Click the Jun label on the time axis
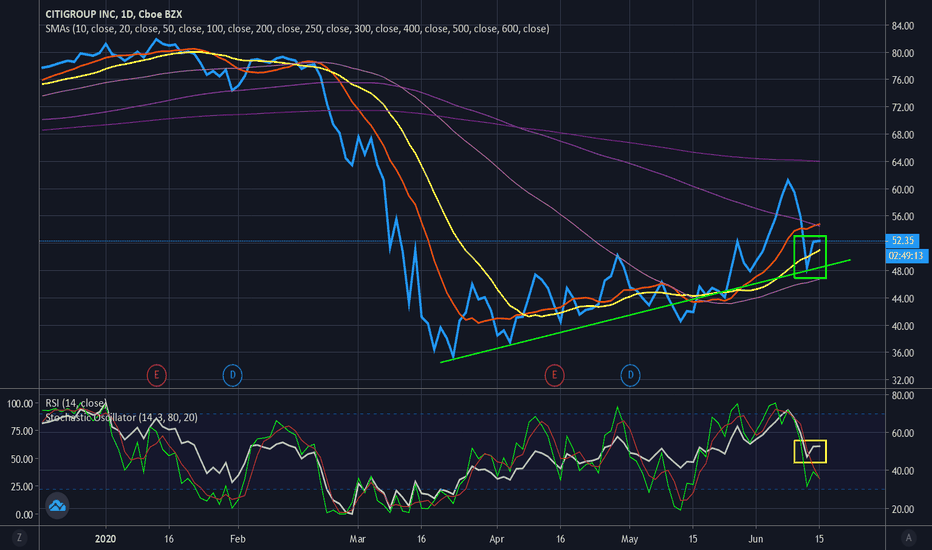Viewport: 932px width, 550px height. click(x=755, y=539)
